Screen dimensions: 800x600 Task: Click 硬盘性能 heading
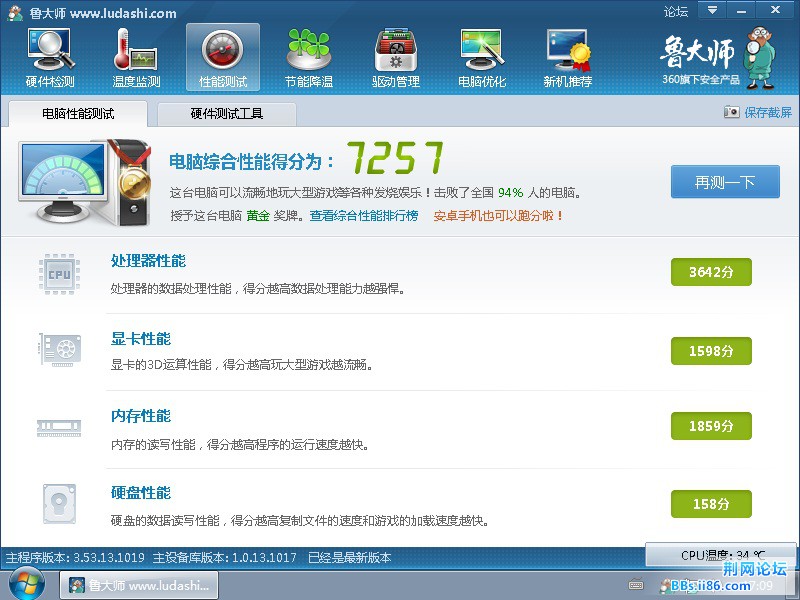click(141, 493)
